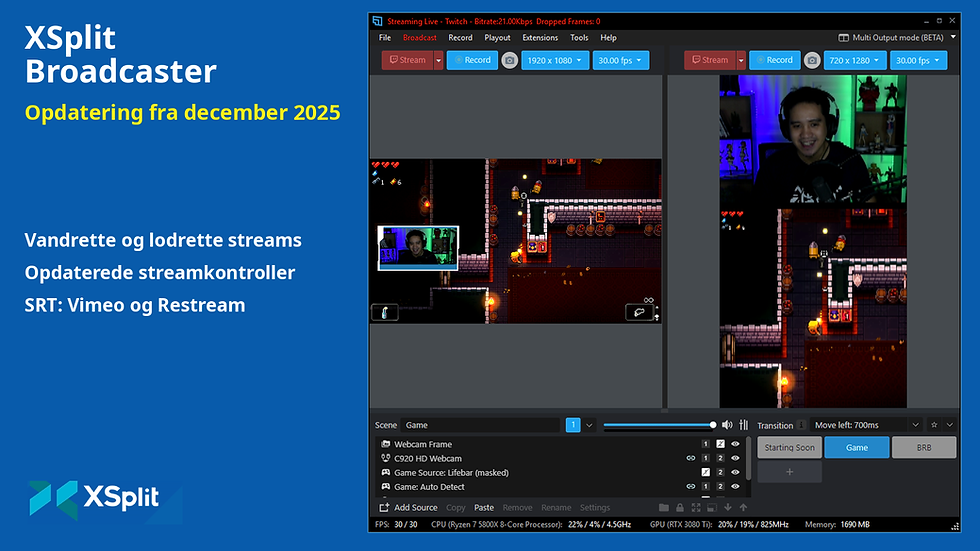Open the Tools menu

pos(579,37)
